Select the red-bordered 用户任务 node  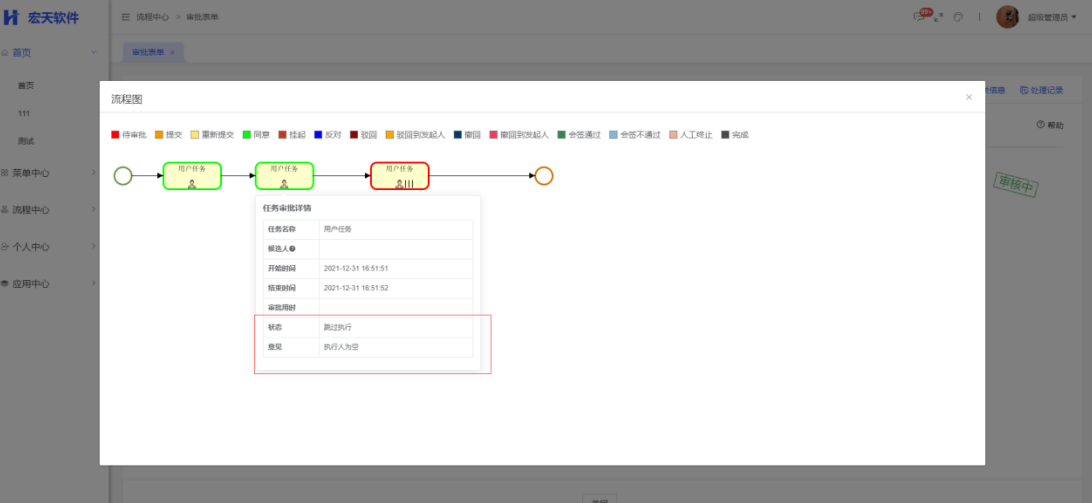click(x=400, y=176)
